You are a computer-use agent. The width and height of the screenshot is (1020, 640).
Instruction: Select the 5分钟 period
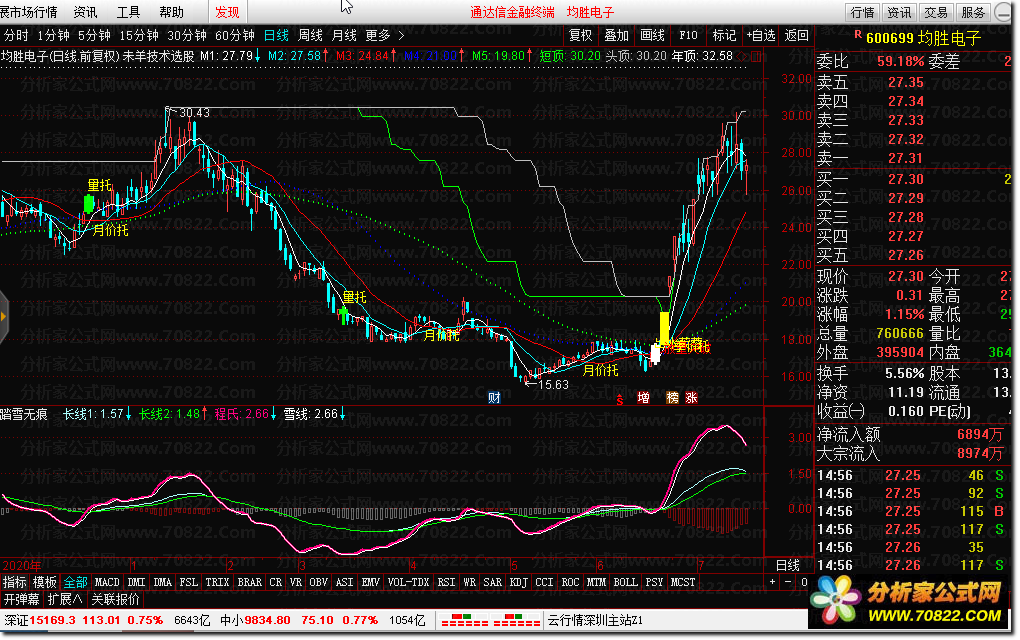94,35
